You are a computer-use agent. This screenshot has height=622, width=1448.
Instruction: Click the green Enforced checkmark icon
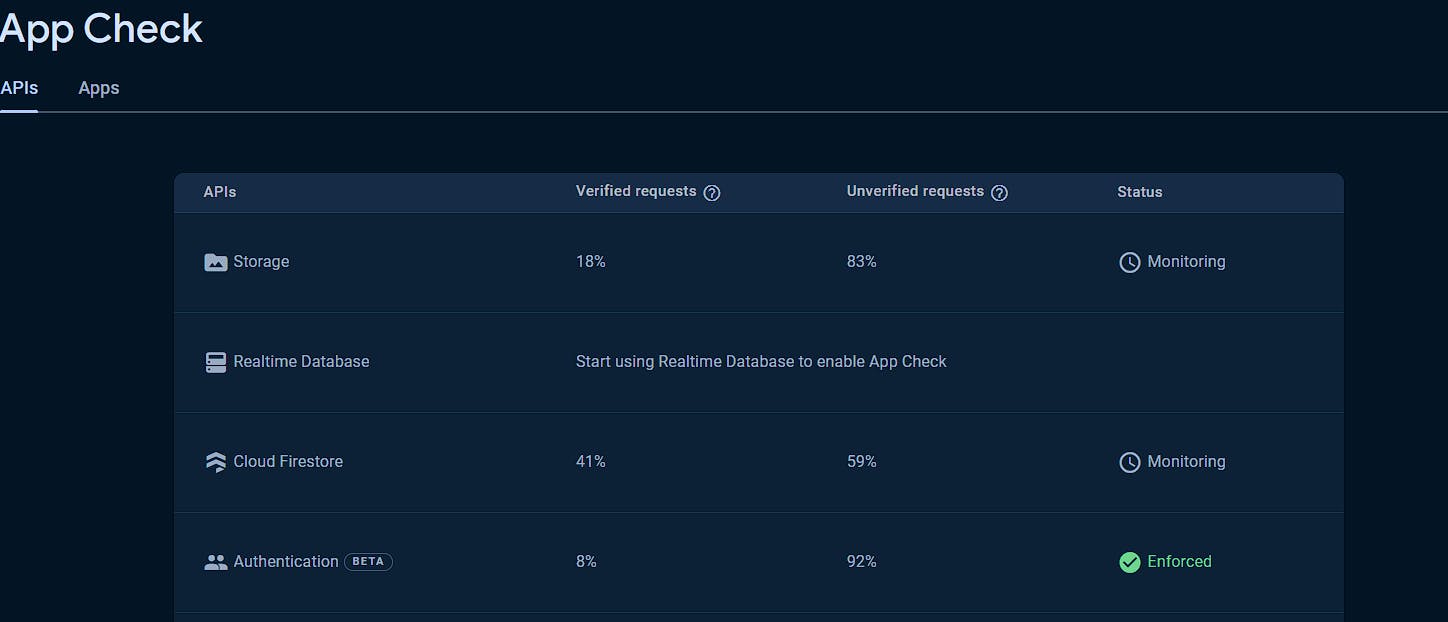click(1129, 562)
